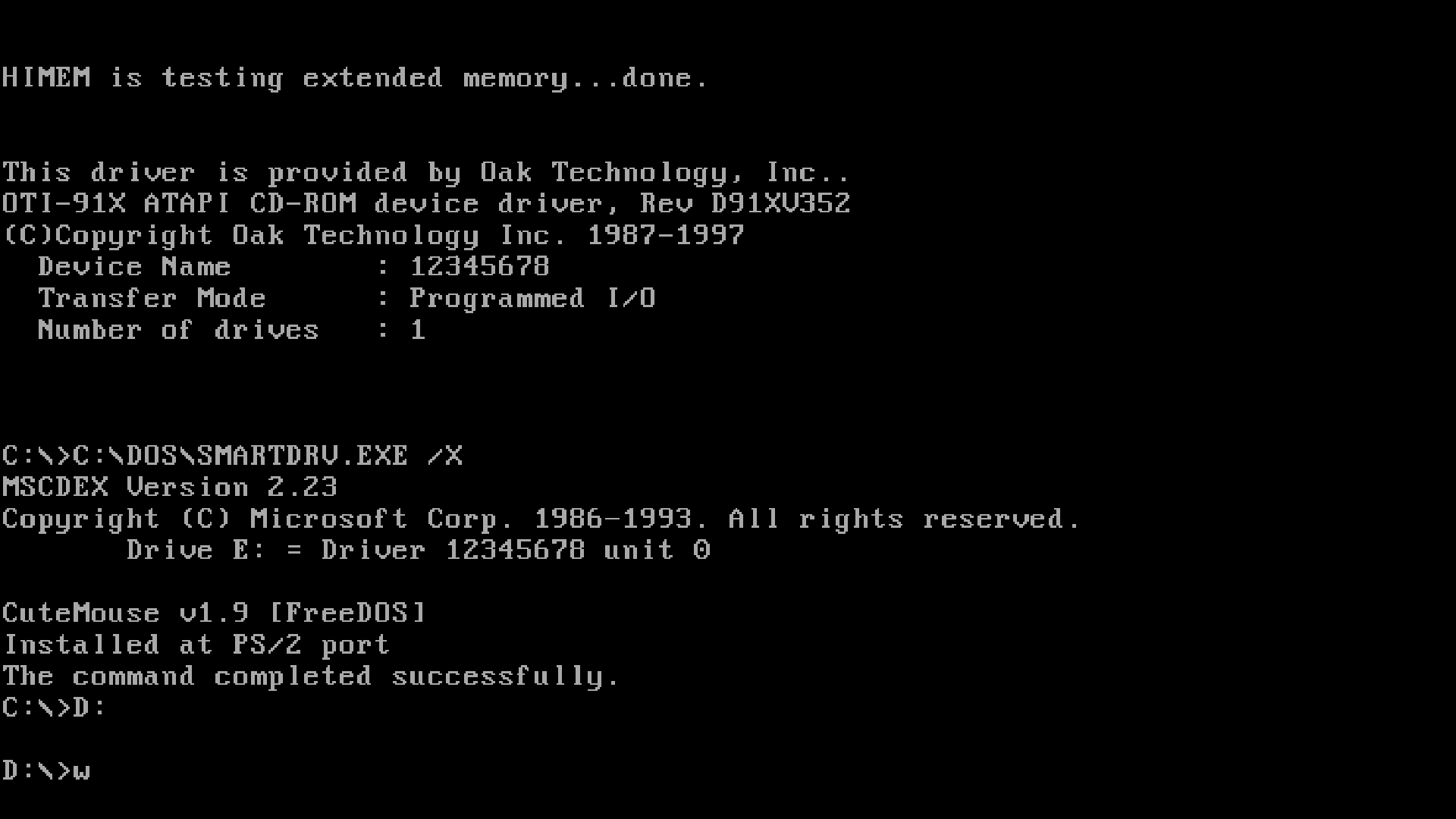Image resolution: width=1456 pixels, height=819 pixels.
Task: Click the MSCDEX Version 2.23 driver text
Action: coord(169,487)
